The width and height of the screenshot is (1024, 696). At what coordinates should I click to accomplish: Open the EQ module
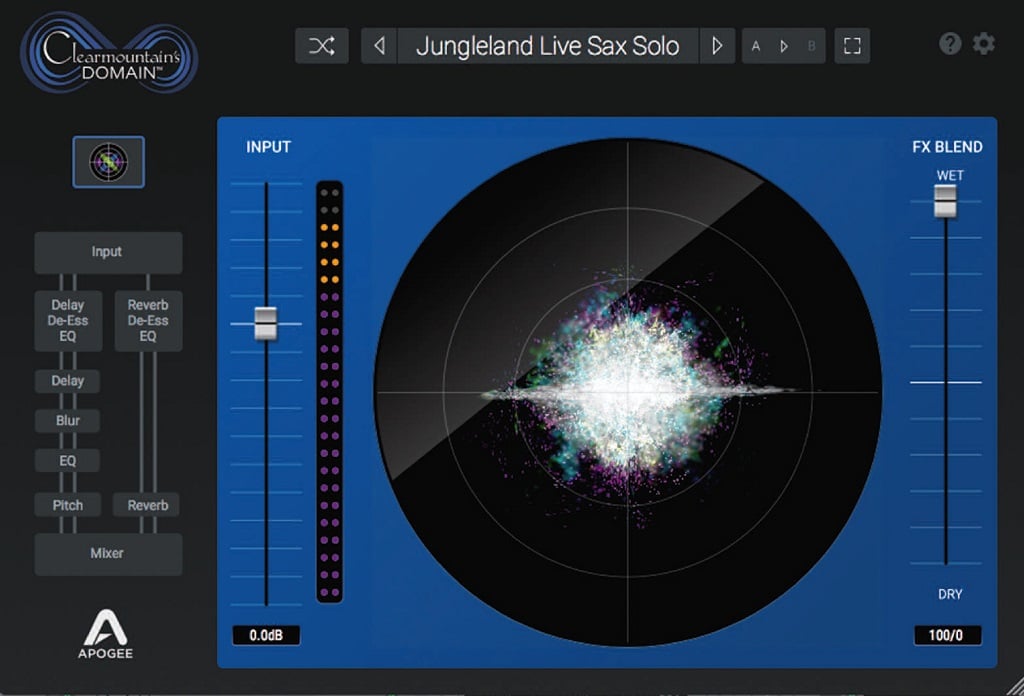click(67, 460)
